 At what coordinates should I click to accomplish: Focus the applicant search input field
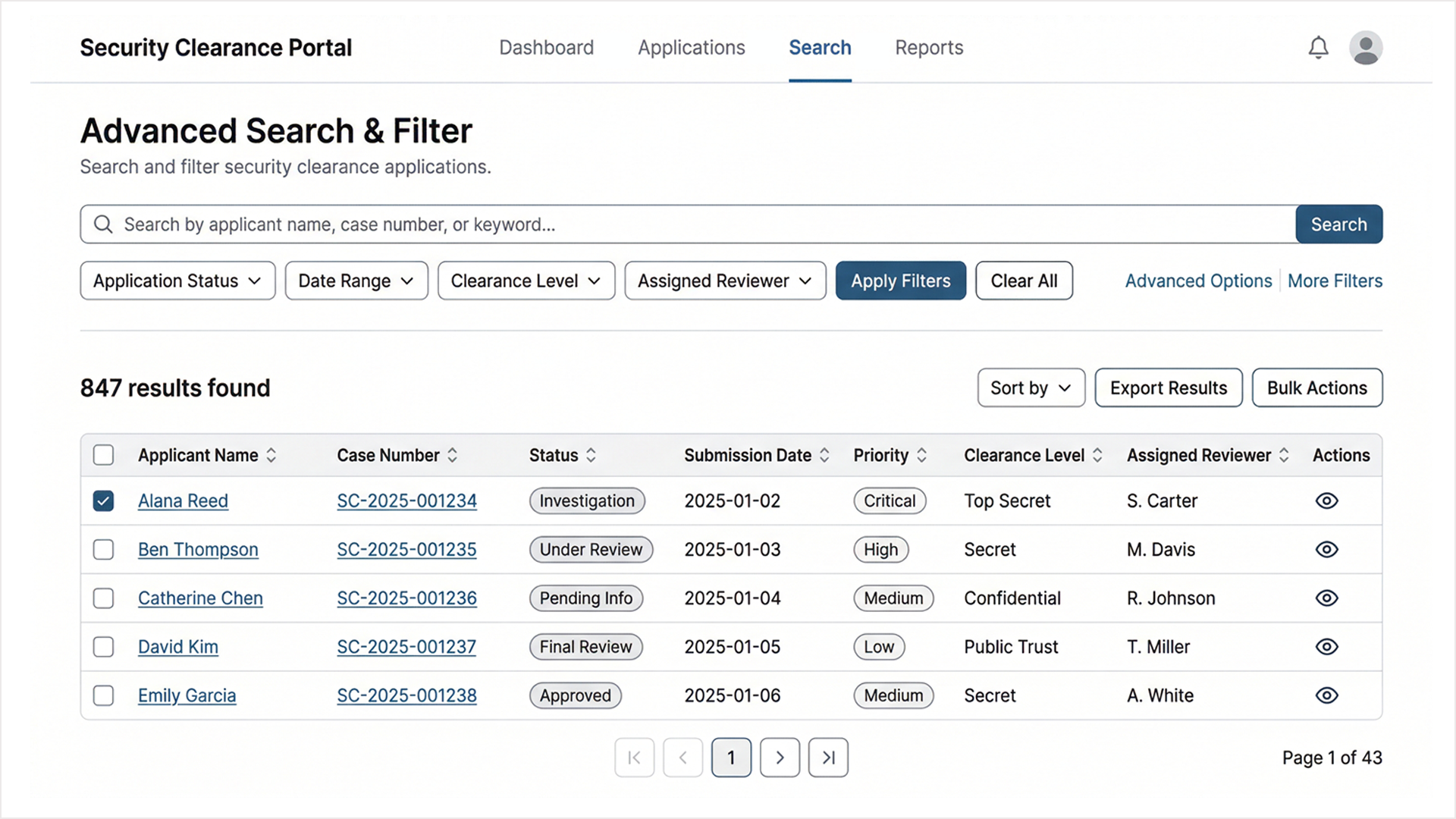pyautogui.click(x=682, y=224)
